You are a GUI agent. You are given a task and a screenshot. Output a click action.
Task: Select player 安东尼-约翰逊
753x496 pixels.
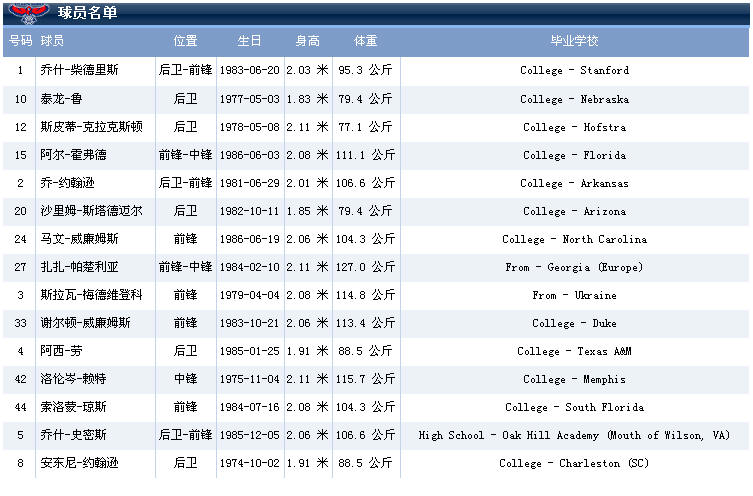click(x=79, y=463)
